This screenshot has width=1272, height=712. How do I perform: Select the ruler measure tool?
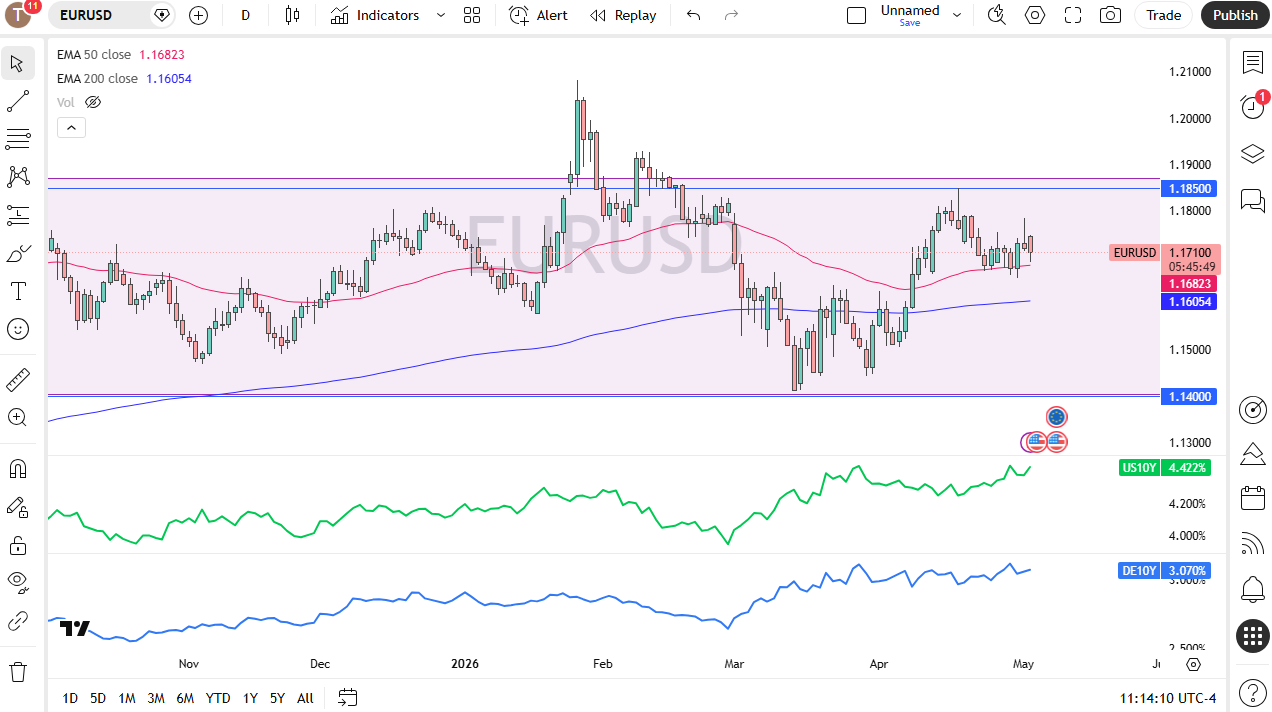coord(18,379)
